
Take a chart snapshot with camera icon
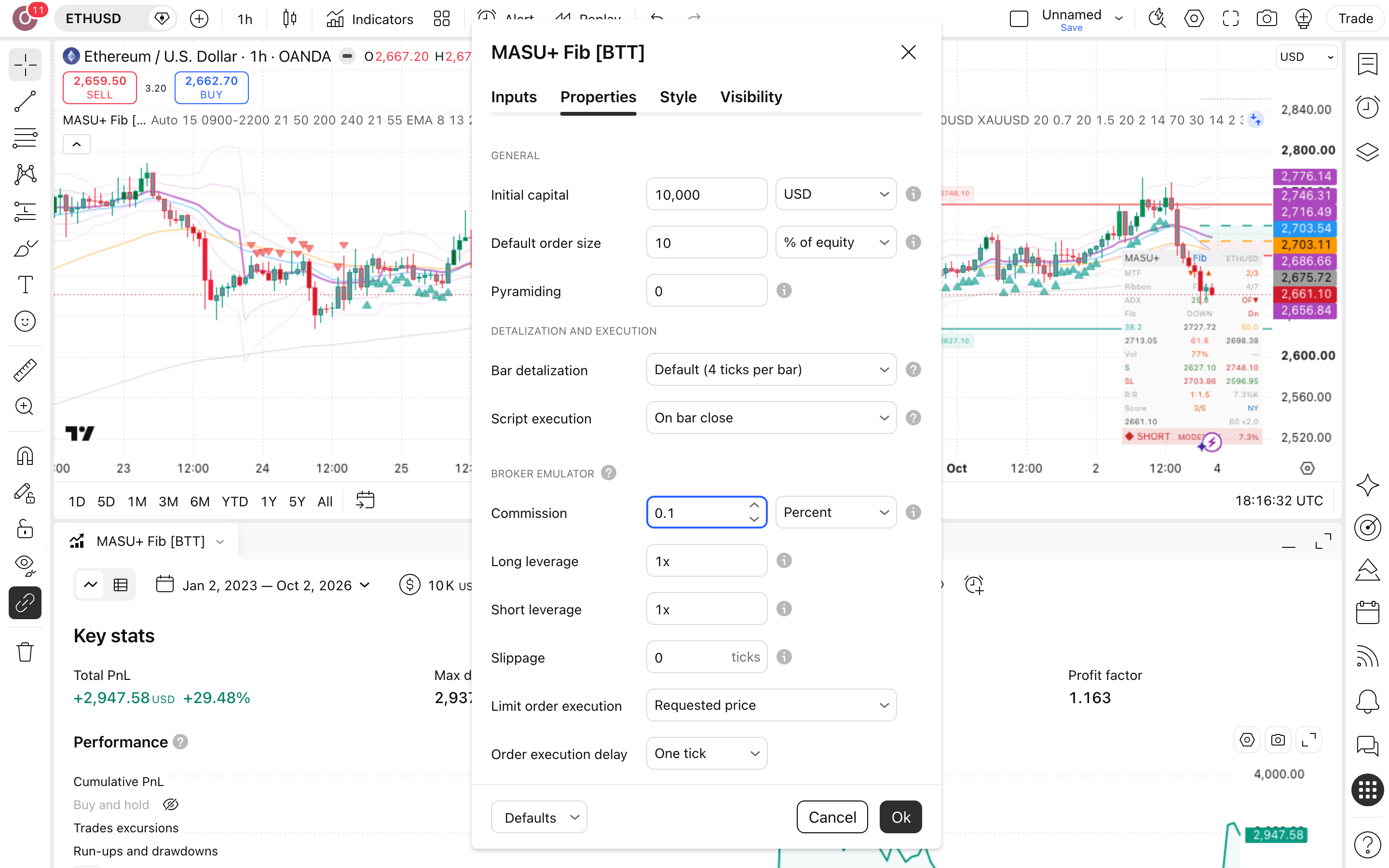click(1266, 18)
